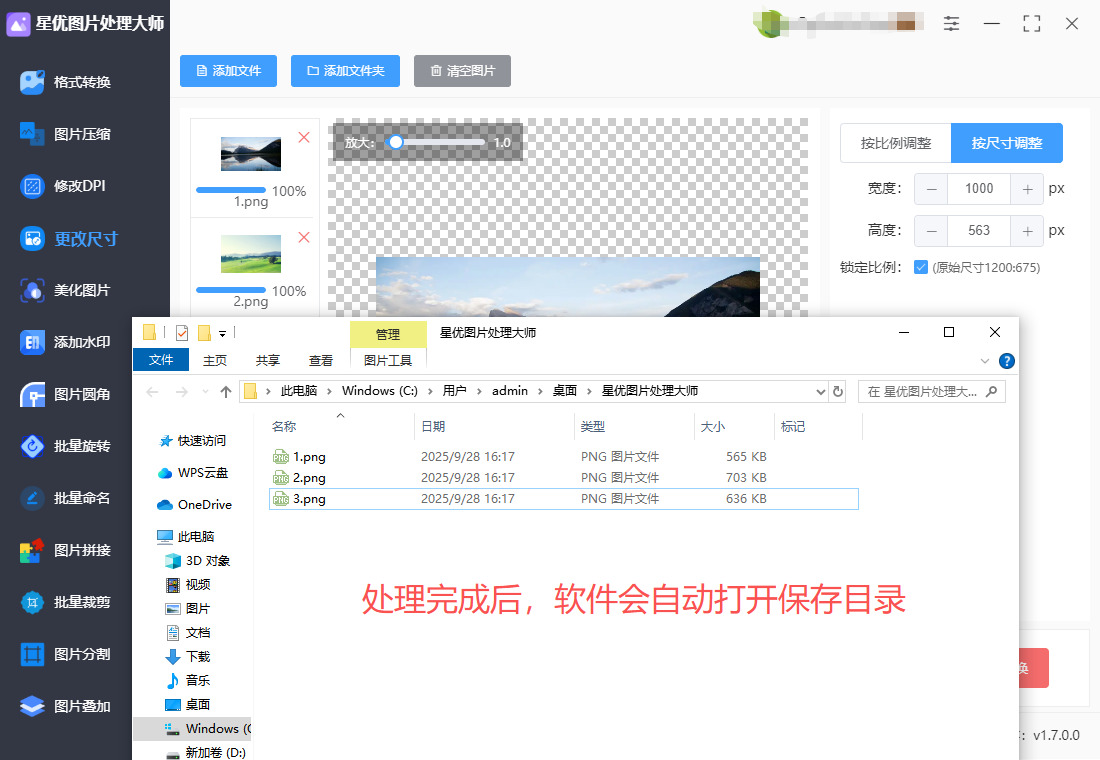Increase width with the plus button
This screenshot has height=760, width=1100.
click(x=1027, y=189)
